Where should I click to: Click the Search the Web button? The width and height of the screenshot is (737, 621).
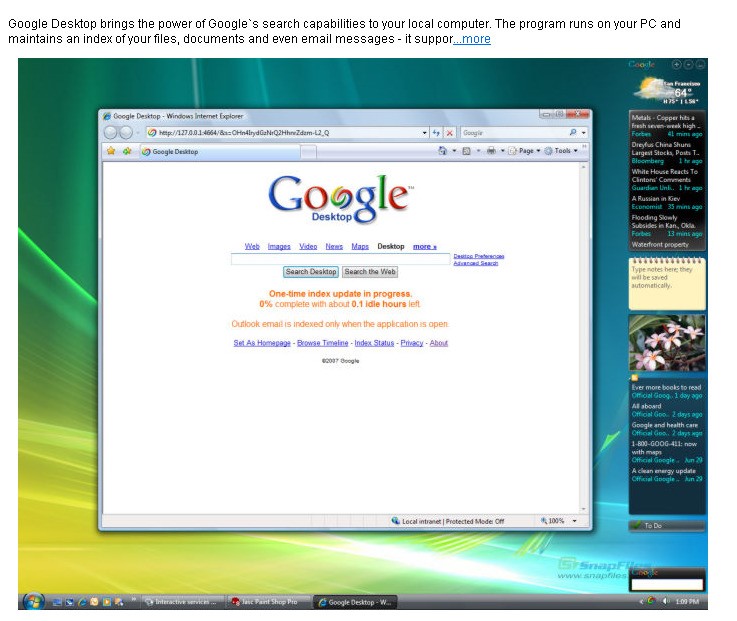click(x=370, y=272)
